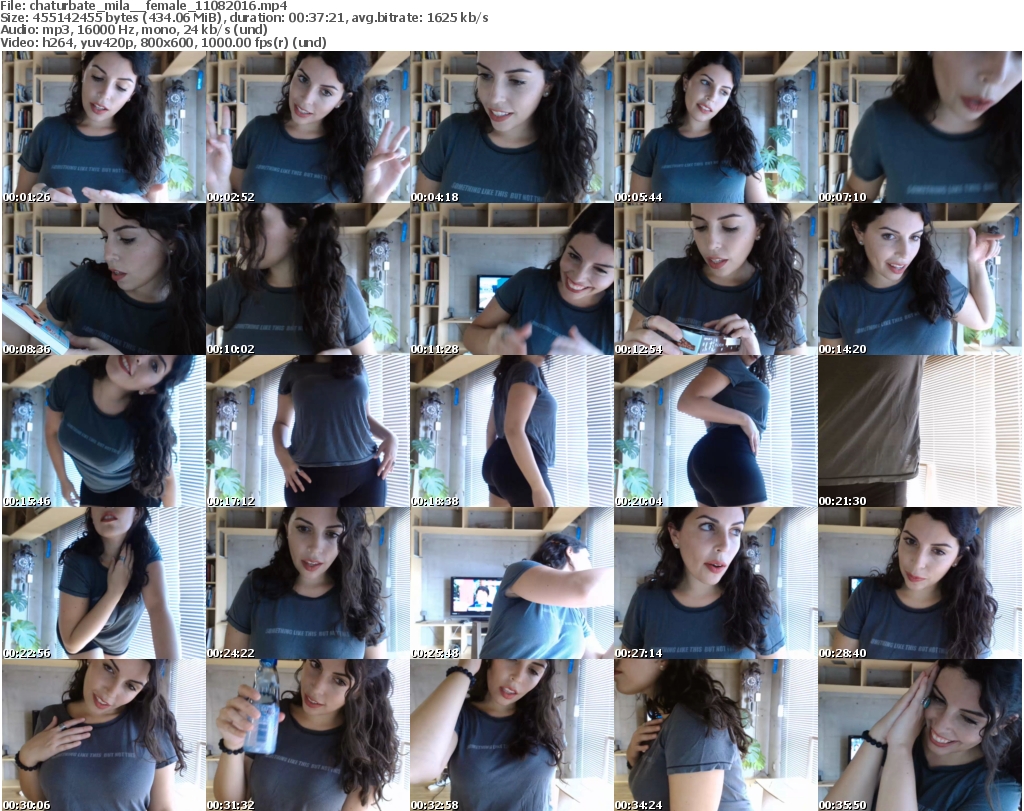Open the frame marked 00:04:18
The width and height of the screenshot is (1024, 811).
click(x=511, y=127)
